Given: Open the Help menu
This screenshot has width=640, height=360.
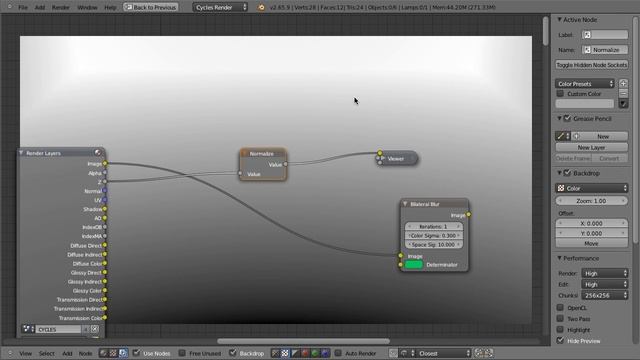Looking at the screenshot, I should tap(110, 7).
